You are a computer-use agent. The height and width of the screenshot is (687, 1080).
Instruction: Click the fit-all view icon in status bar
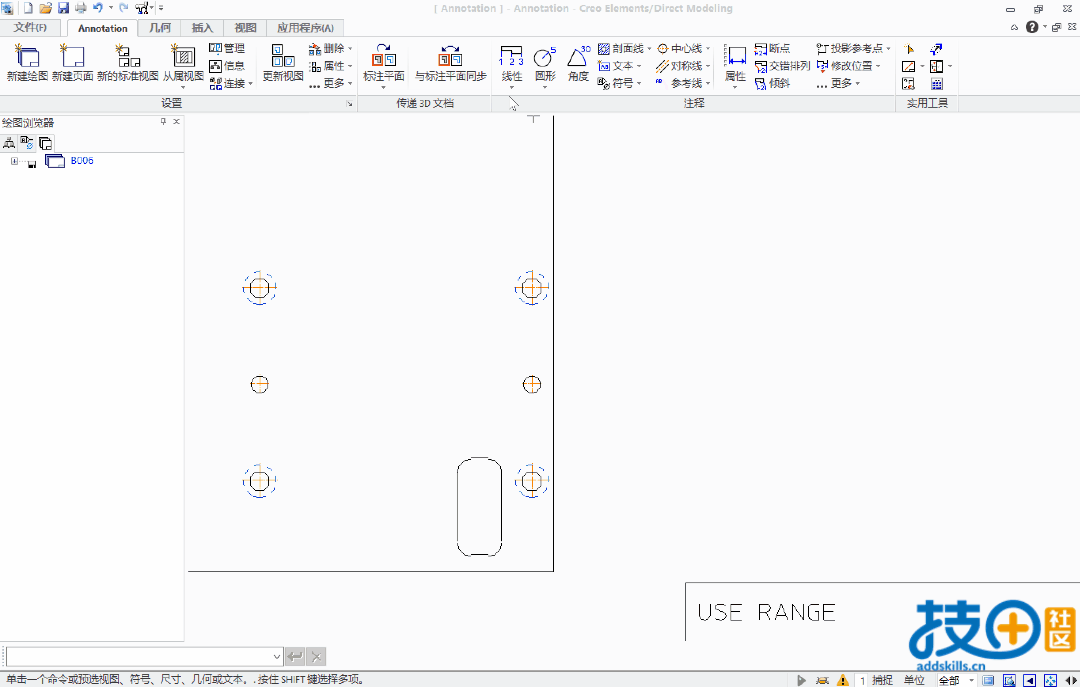pyautogui.click(x=1050, y=680)
